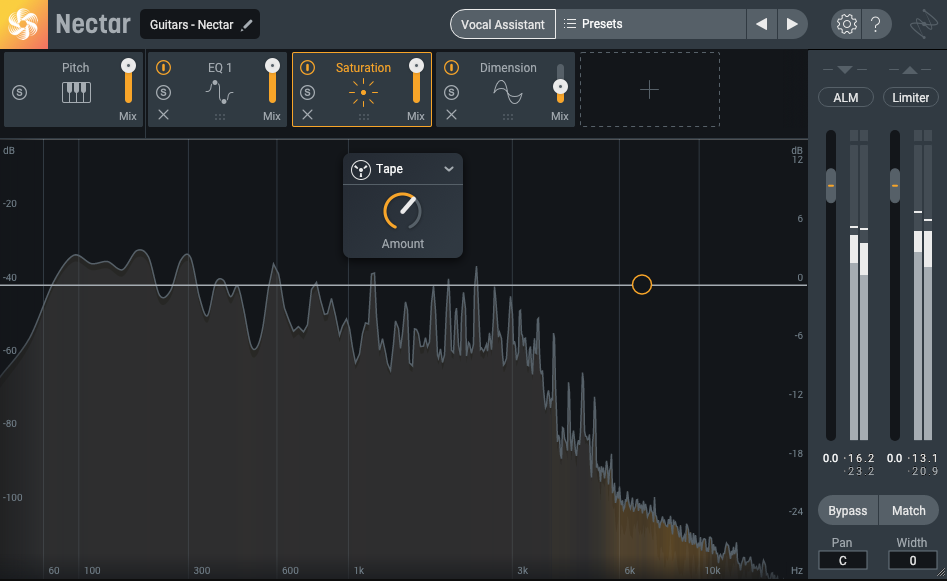Image resolution: width=947 pixels, height=581 pixels.
Task: Toggle EQ 1 module power
Action: pos(163,68)
